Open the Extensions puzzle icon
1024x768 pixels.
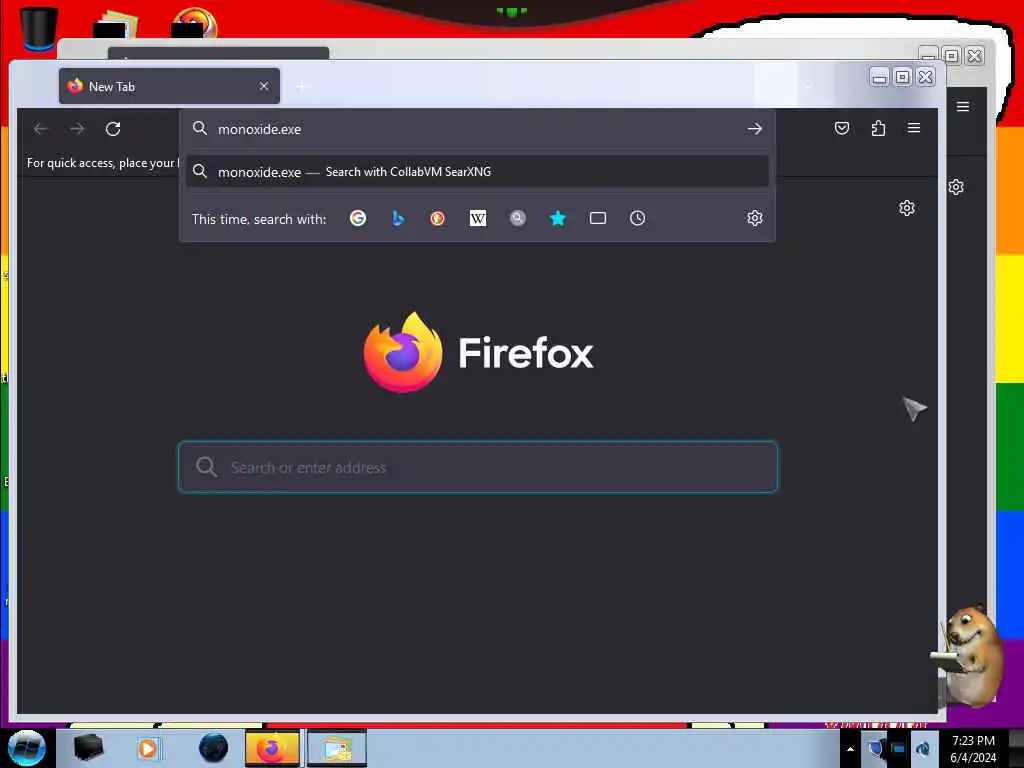click(x=878, y=128)
